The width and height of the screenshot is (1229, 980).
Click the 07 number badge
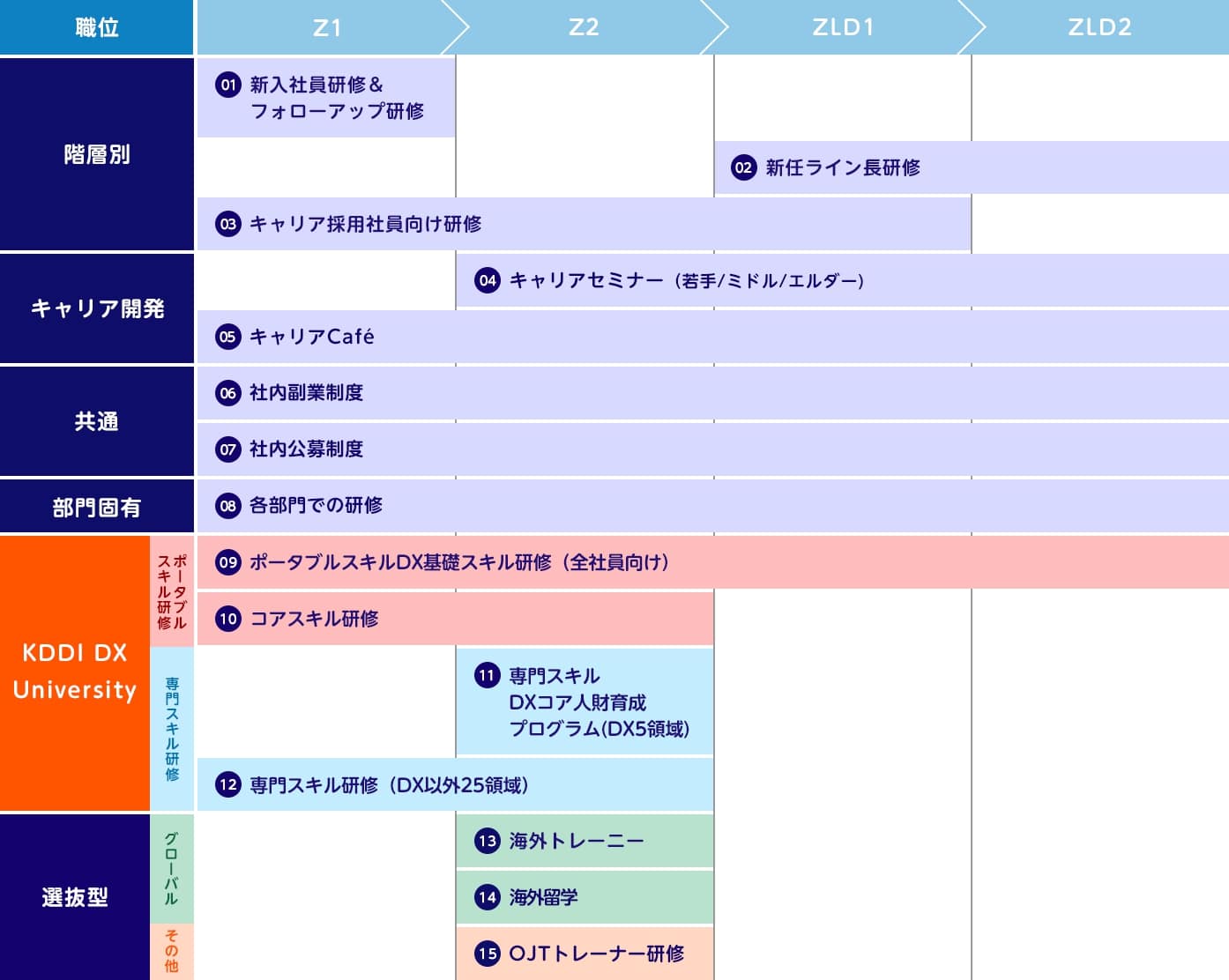228,449
